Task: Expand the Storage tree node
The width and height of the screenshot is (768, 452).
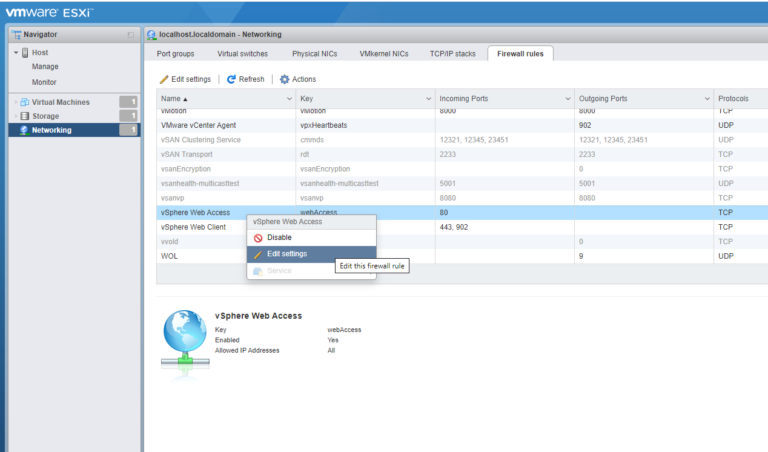Action: pyautogui.click(x=16, y=116)
